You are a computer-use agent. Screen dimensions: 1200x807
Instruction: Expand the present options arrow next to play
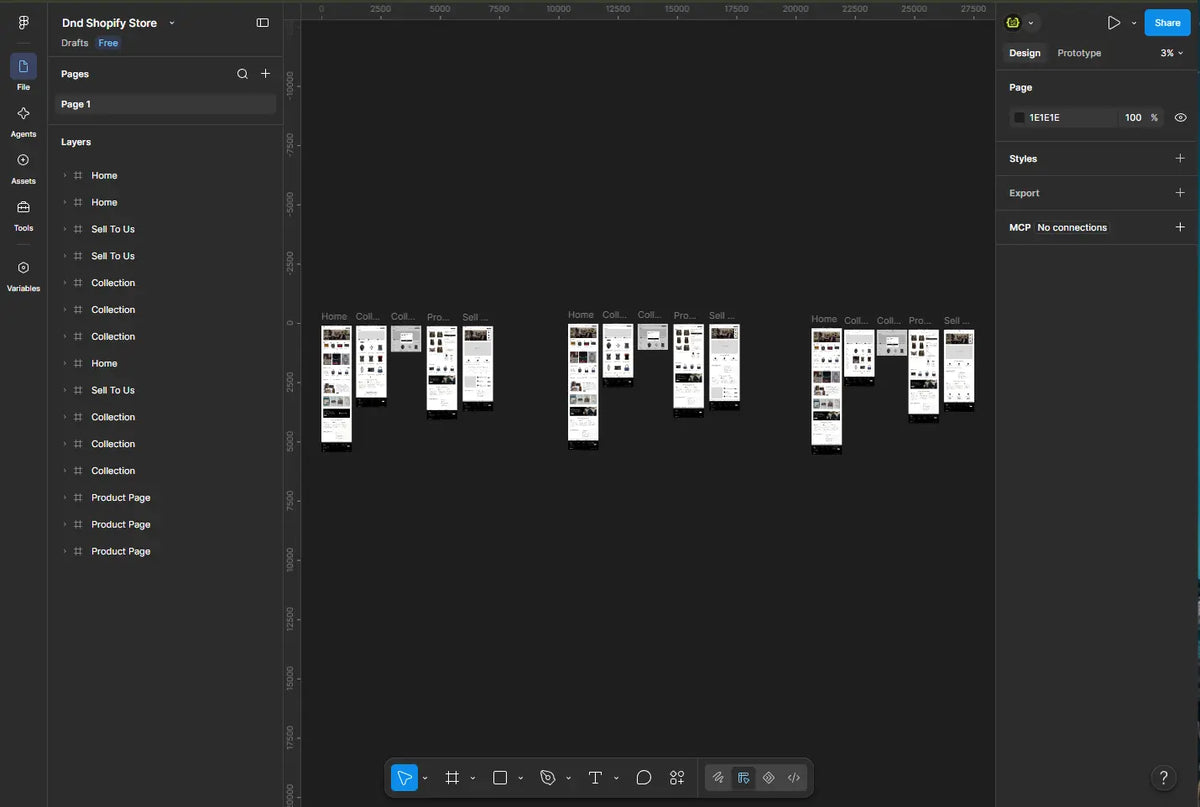(x=1134, y=23)
